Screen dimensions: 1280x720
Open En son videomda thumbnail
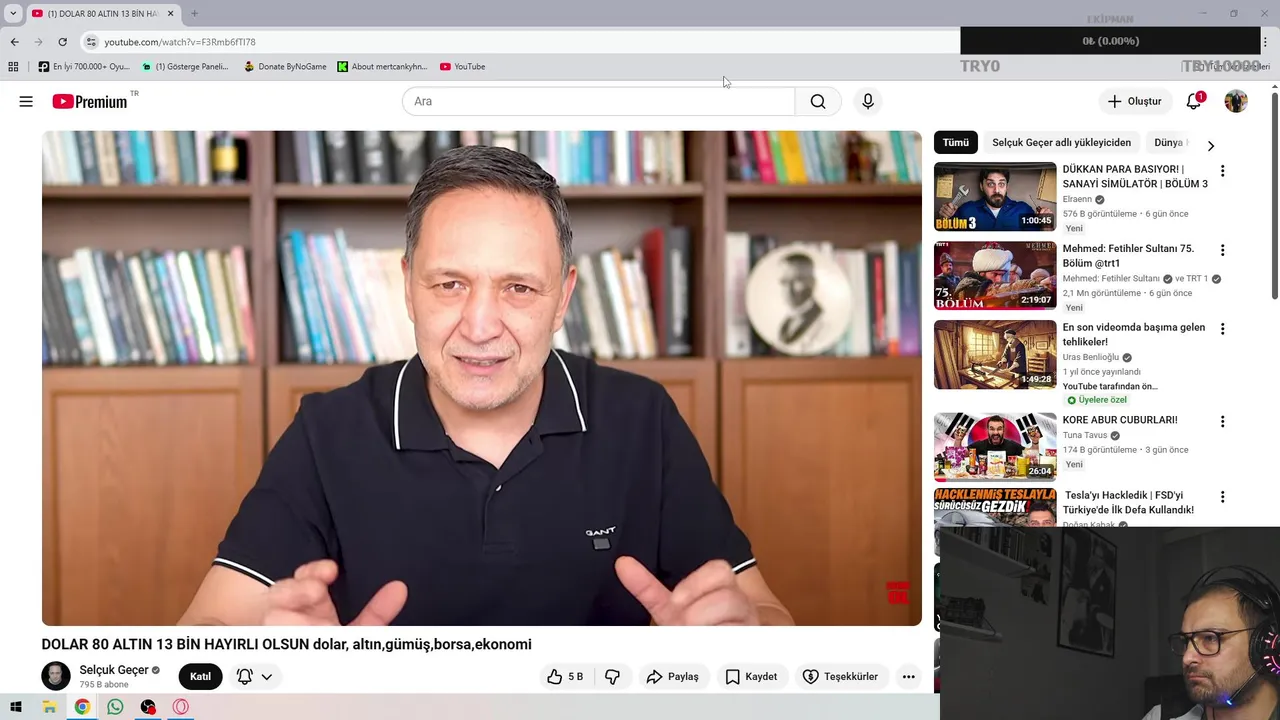tap(995, 354)
